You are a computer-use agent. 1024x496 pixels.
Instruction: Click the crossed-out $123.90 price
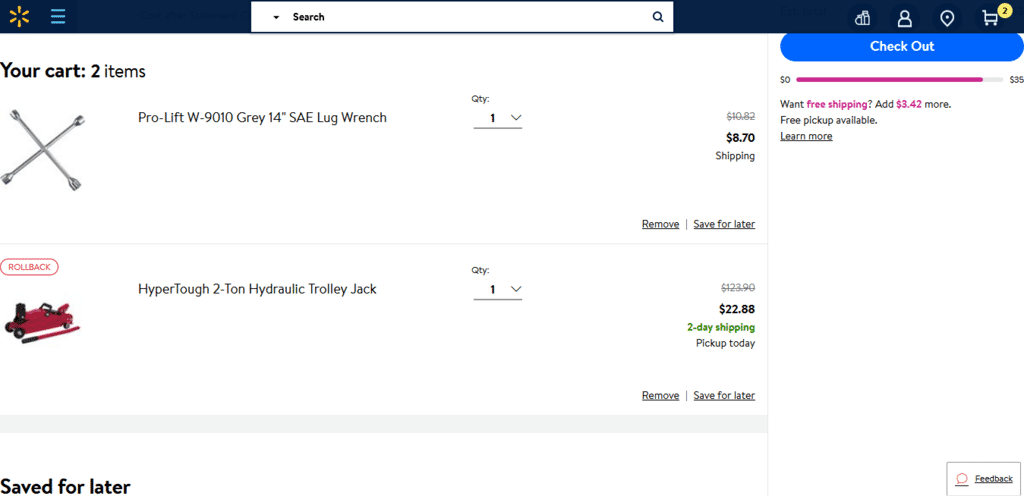[738, 288]
